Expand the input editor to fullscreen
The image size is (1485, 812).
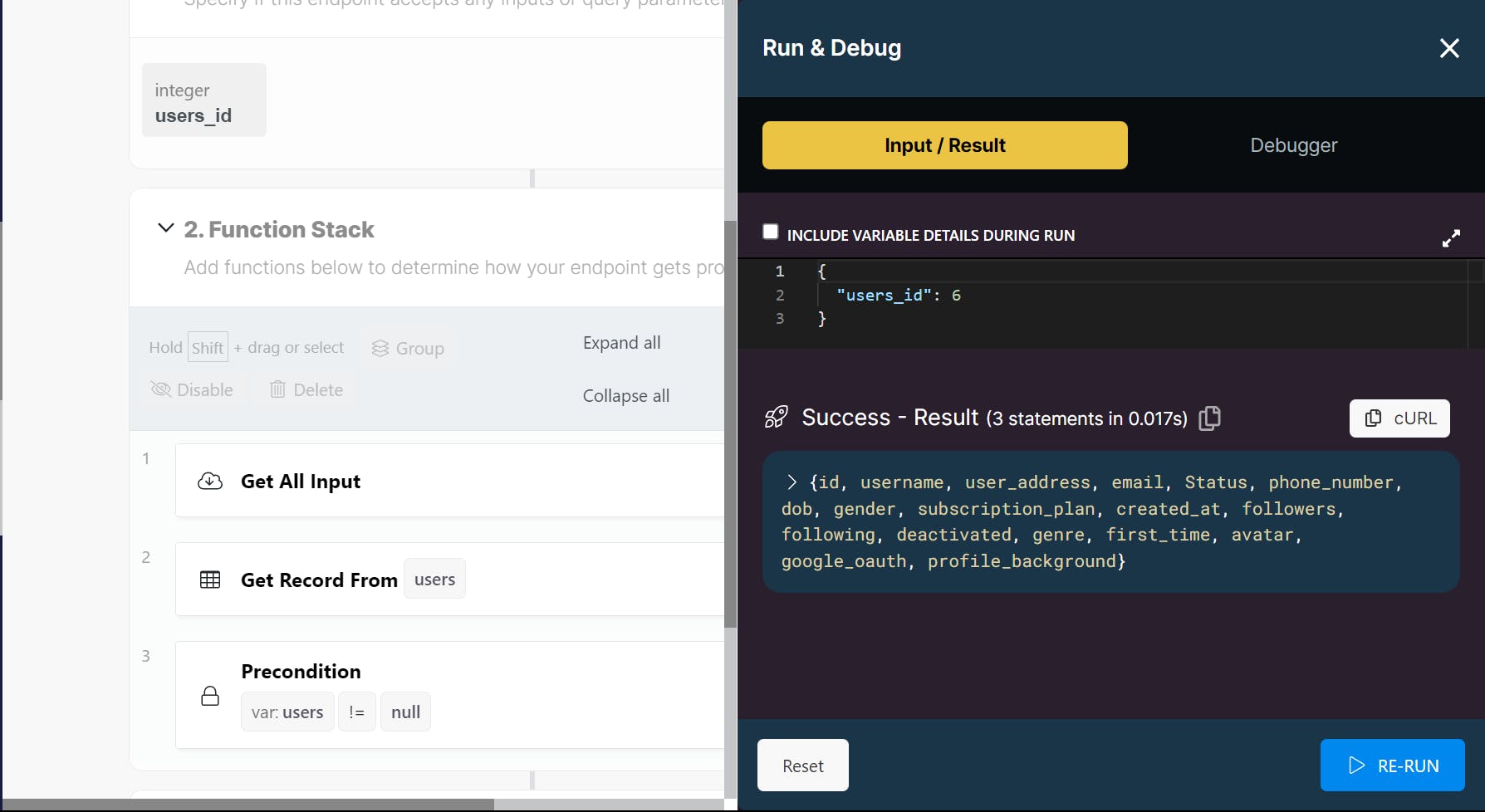pyautogui.click(x=1451, y=238)
